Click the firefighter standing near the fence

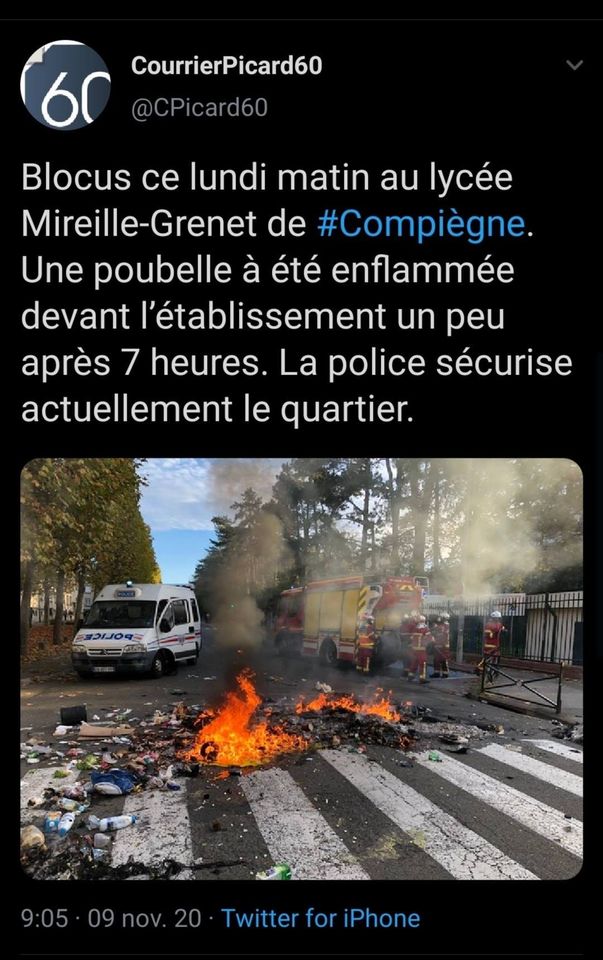pyautogui.click(x=492, y=640)
